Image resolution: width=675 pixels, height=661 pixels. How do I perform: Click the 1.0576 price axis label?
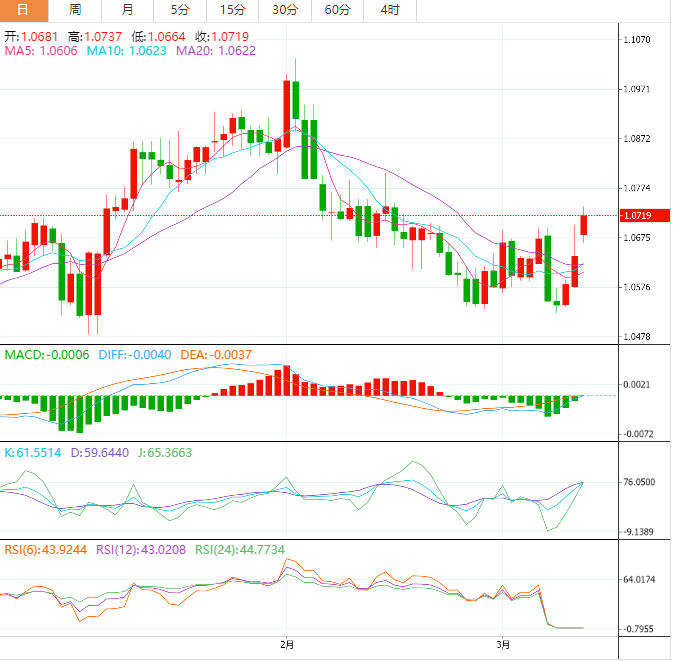(637, 287)
